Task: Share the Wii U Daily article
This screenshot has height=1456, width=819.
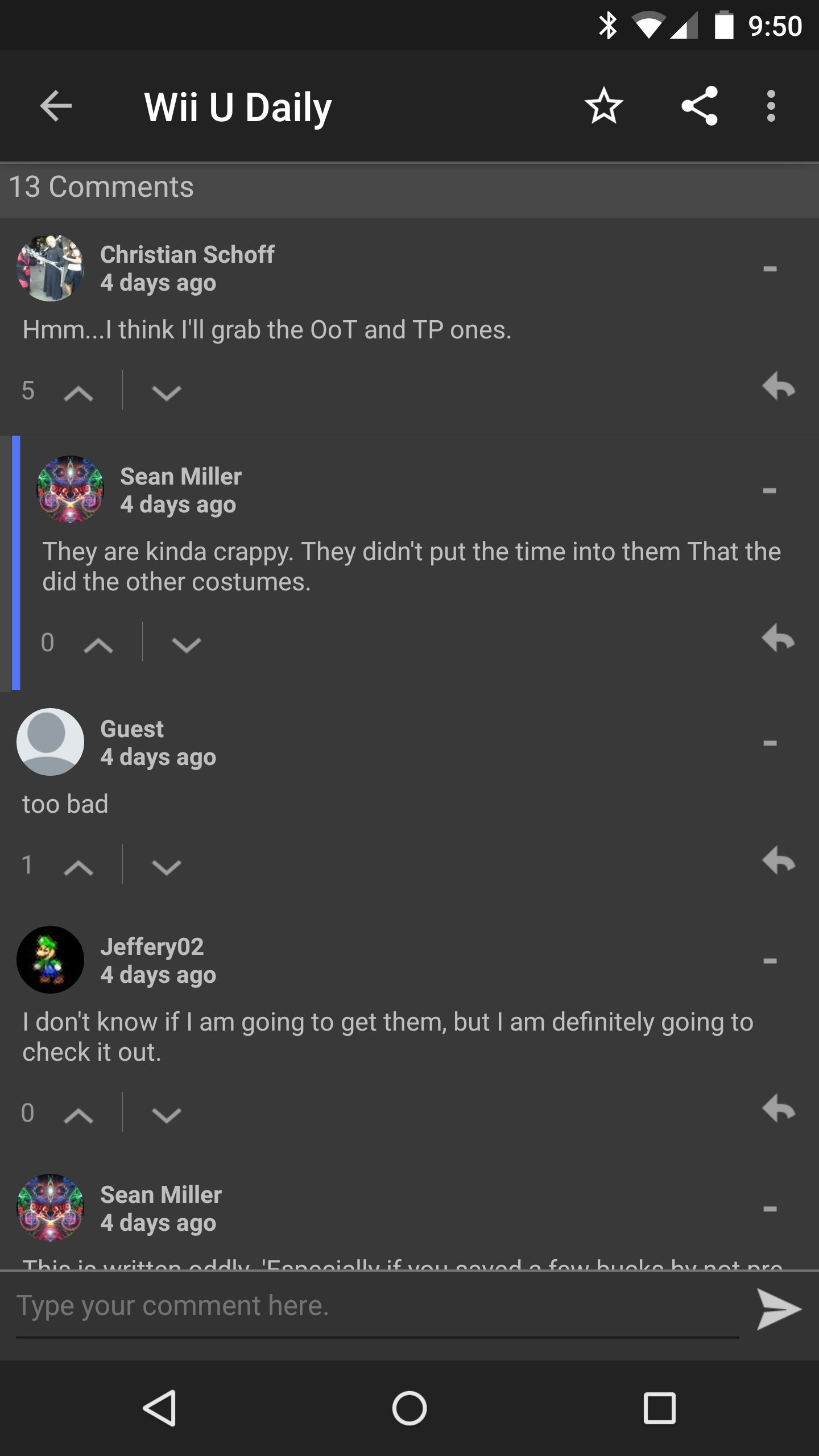Action: click(x=700, y=106)
